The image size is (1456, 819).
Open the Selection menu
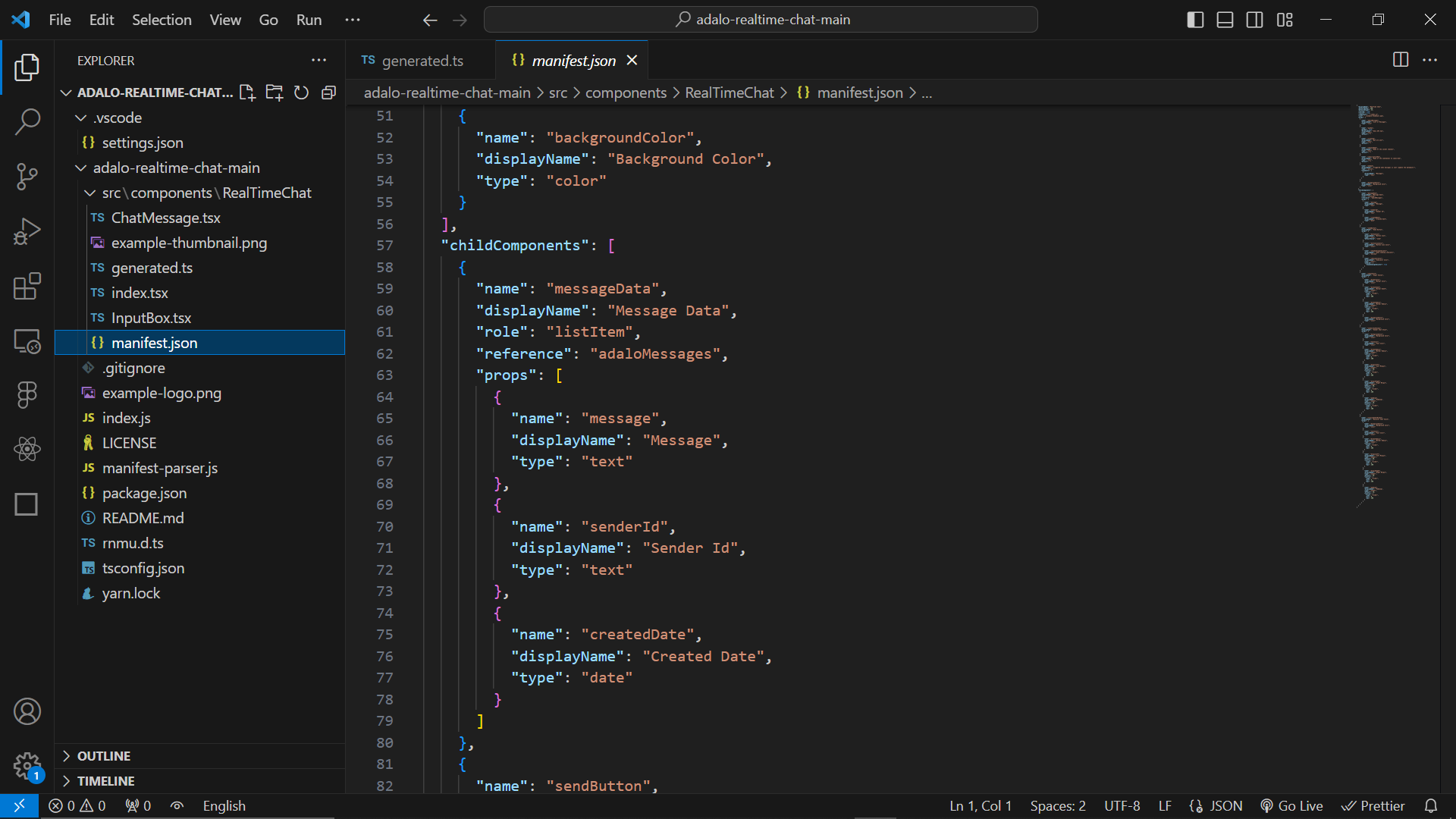pos(162,20)
